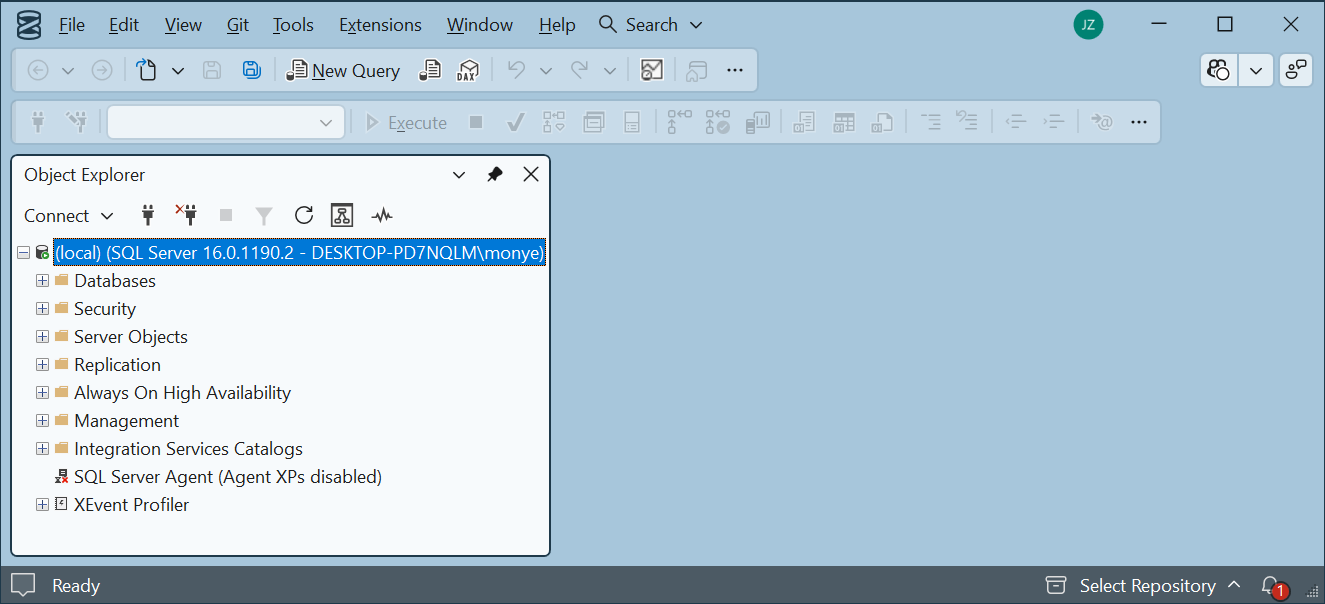Open the Git menu
Viewport: 1325px width, 604px height.
tap(238, 25)
